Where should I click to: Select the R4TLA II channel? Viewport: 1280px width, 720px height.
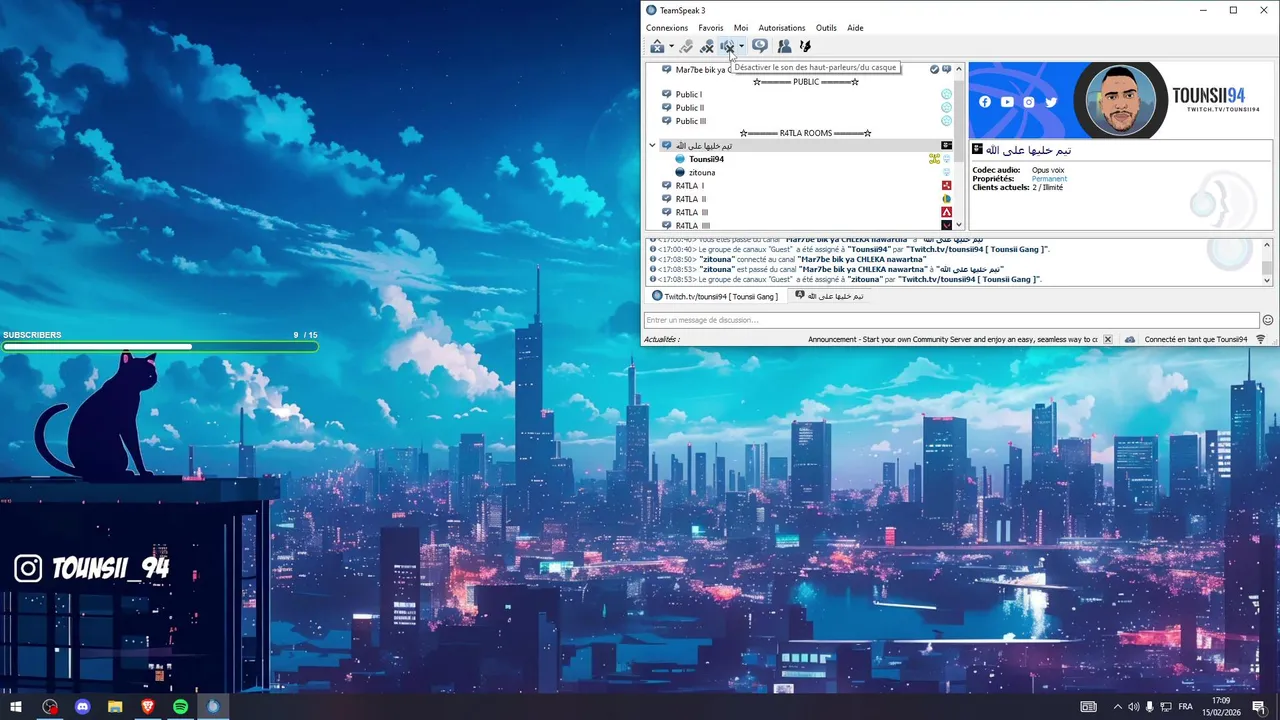(x=690, y=199)
